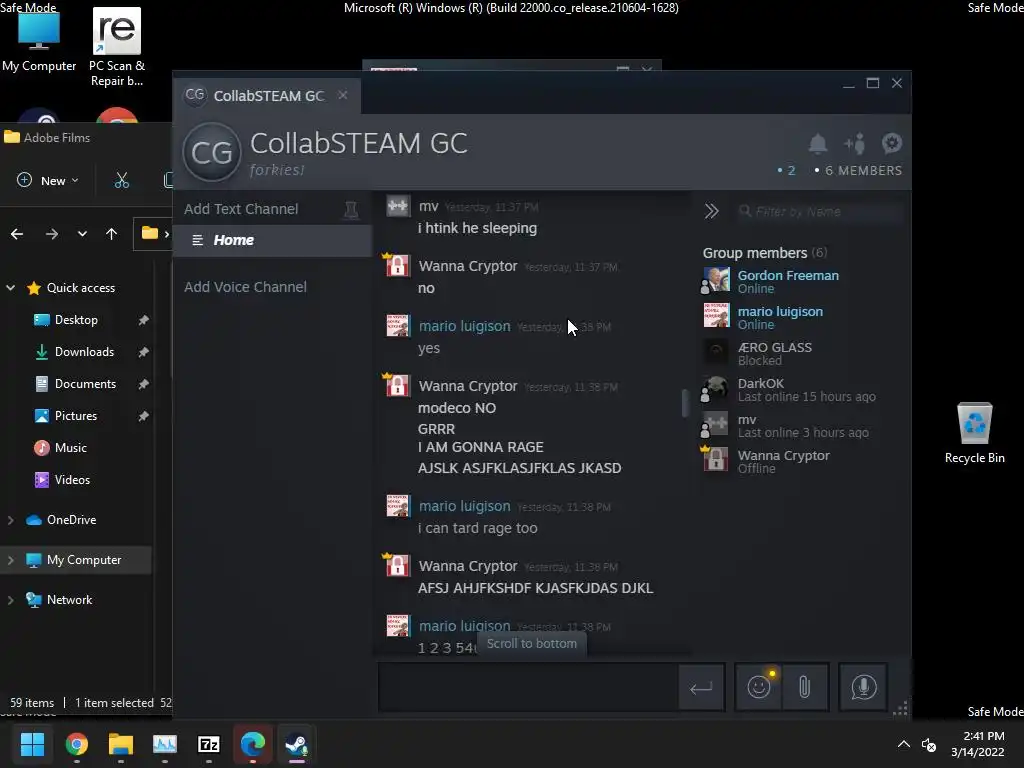This screenshot has height=768, width=1024.
Task: Click Gordon Freeman's avatar thumbnail
Action: click(x=716, y=280)
